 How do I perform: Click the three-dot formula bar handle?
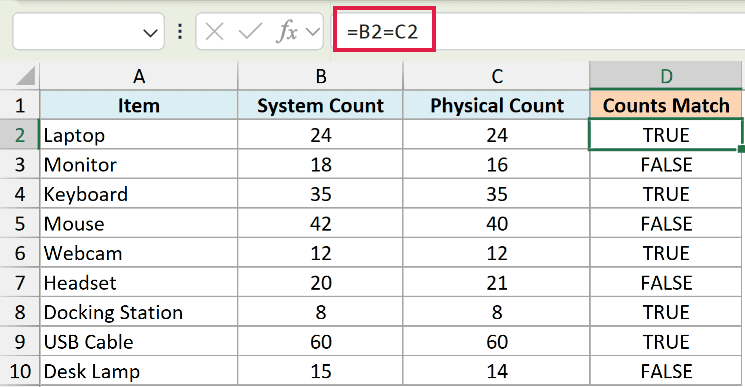click(x=180, y=32)
